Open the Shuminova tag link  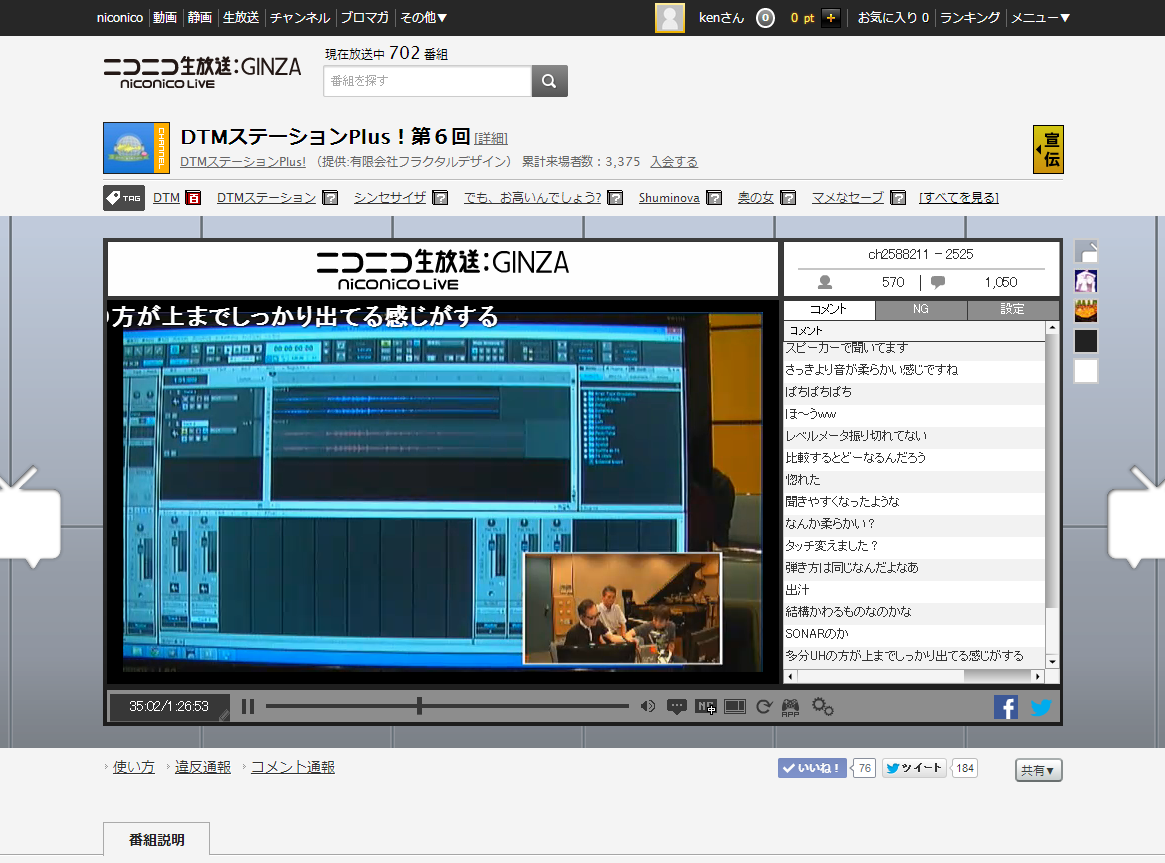[x=669, y=198]
